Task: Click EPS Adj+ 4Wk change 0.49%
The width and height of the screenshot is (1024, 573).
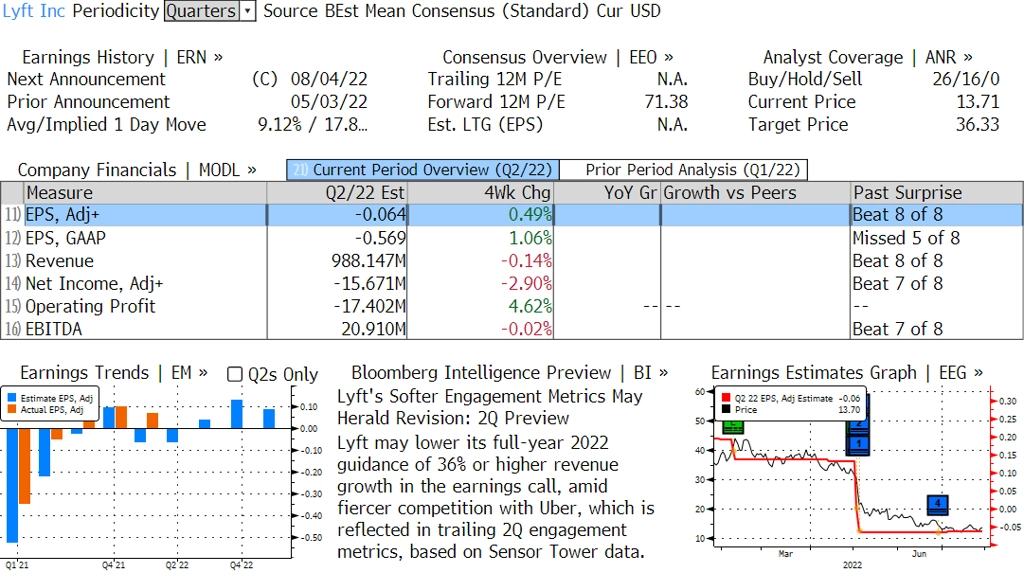Action: point(530,215)
